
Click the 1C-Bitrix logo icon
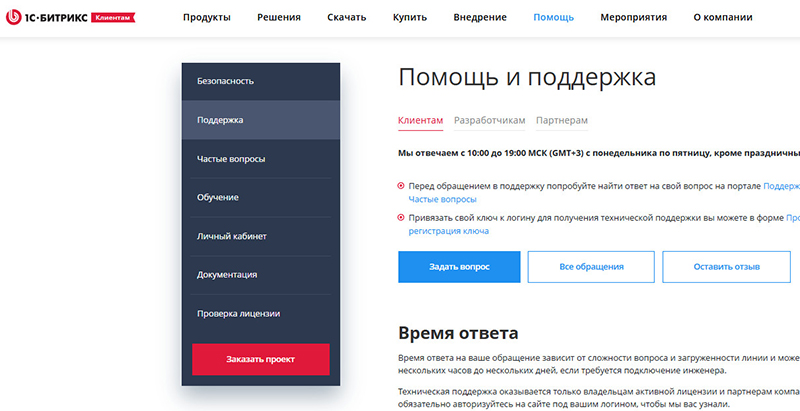[13, 17]
